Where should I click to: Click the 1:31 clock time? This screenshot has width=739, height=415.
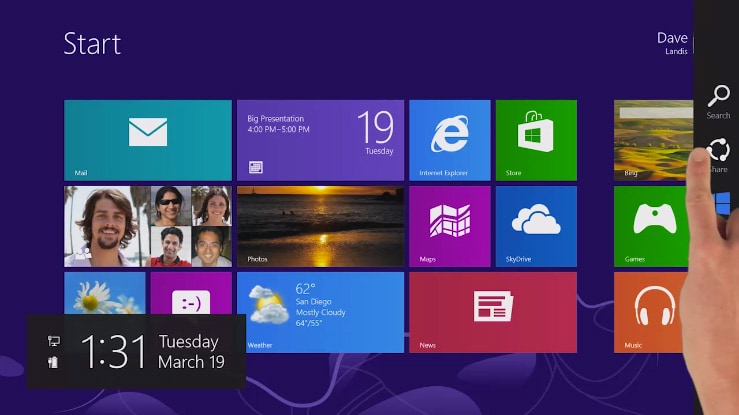pos(113,351)
